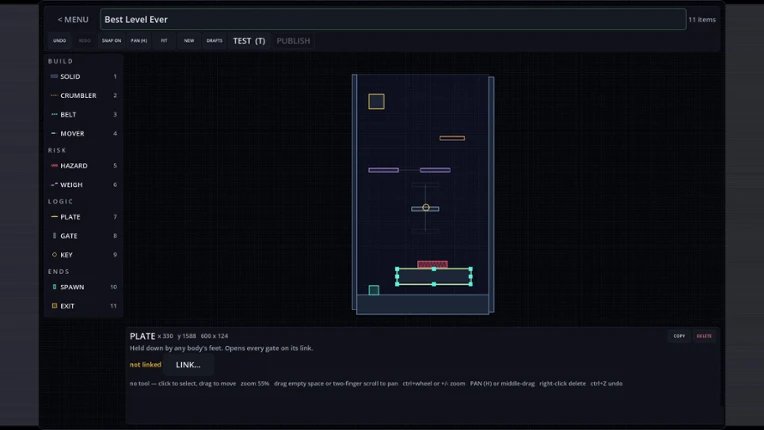Click the FIT view button
The image size is (764, 430).
164,41
